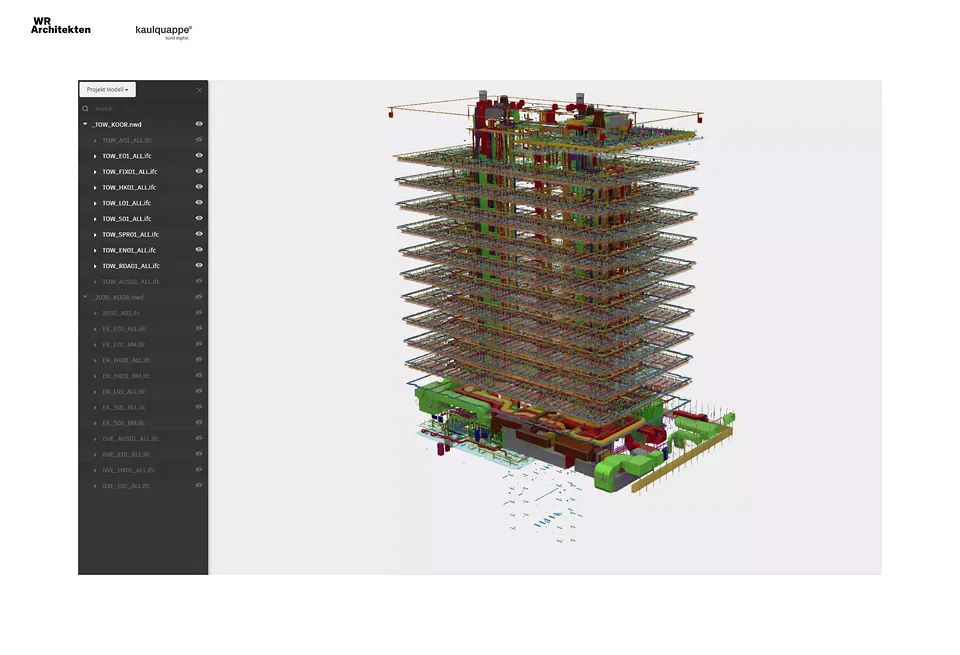Hide TOW_E01_ALL.ifc using its eye
The image size is (960, 655).
[x=199, y=155]
